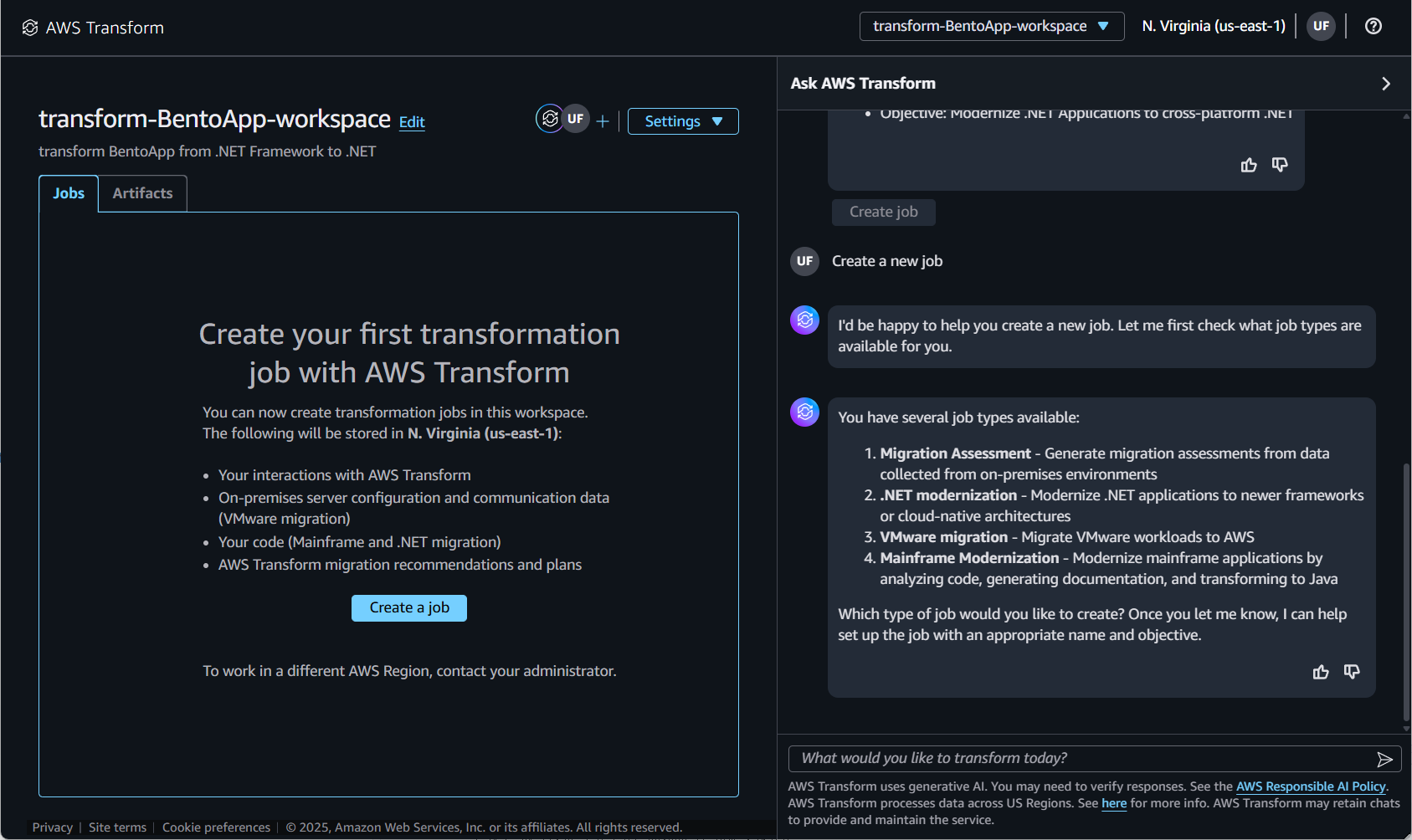Image resolution: width=1412 pixels, height=840 pixels.
Task: Click the 'VMware migration' job type text
Action: point(944,537)
